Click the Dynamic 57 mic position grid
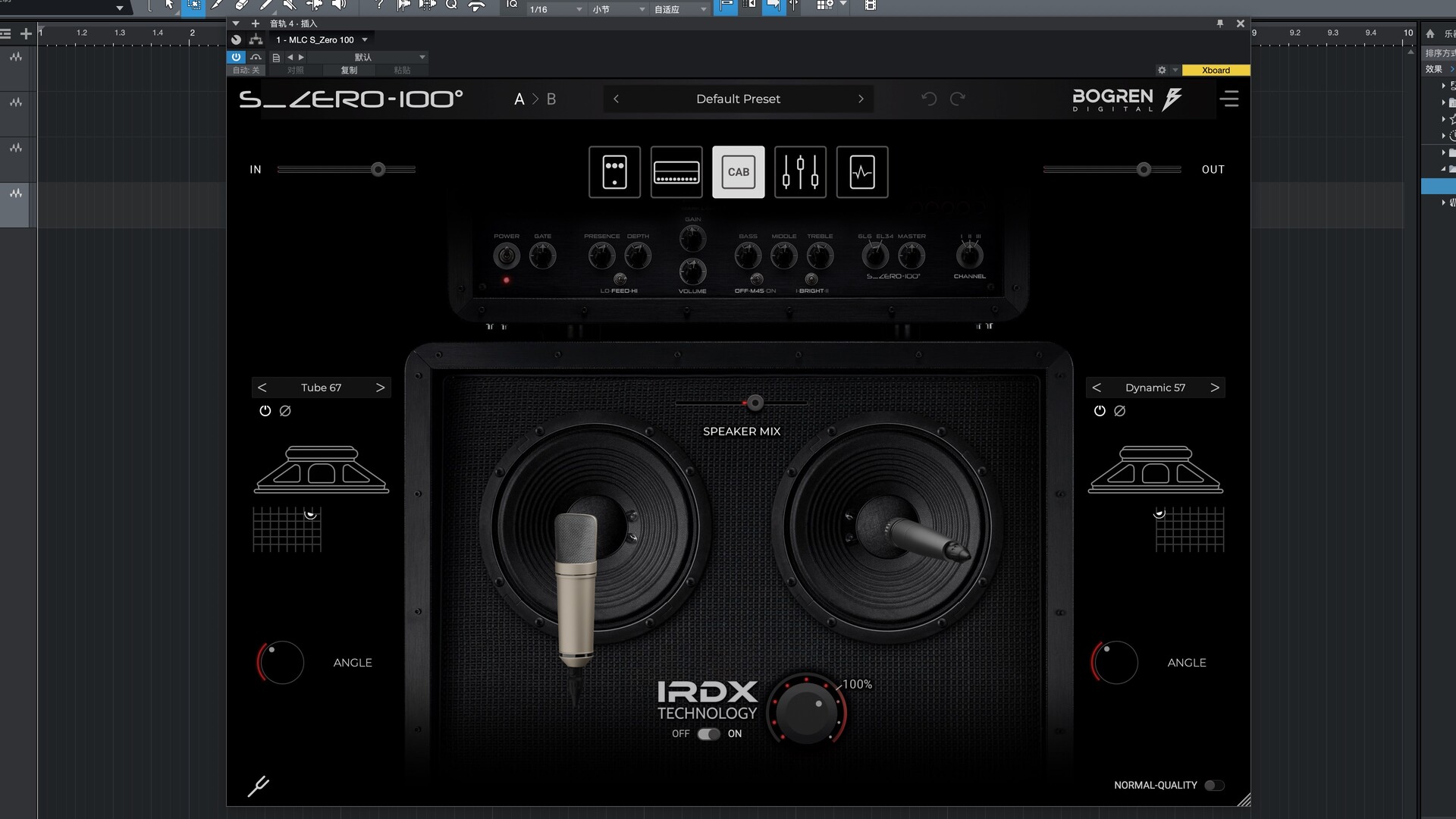The image size is (1456, 819). (x=1189, y=529)
